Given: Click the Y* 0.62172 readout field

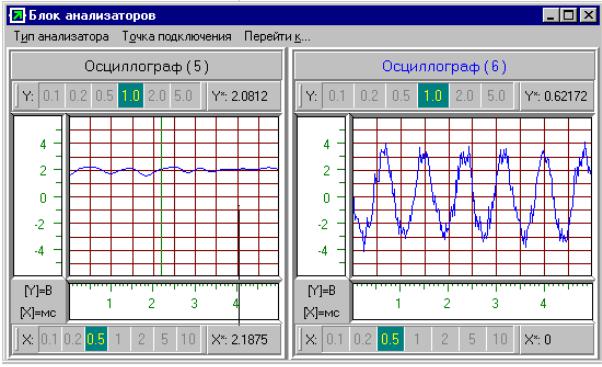Looking at the screenshot, I should coord(557,96).
